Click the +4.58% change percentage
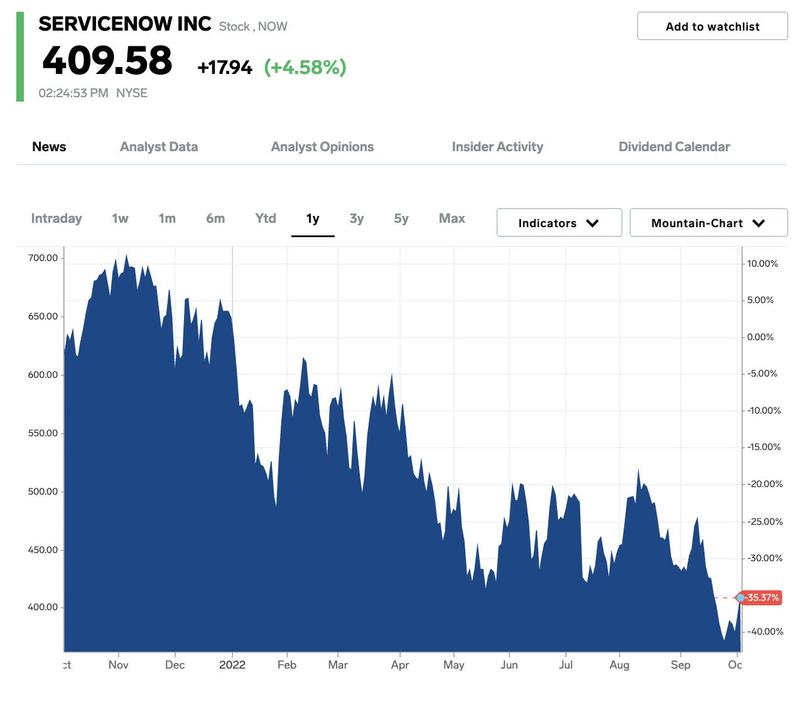Image resolution: width=800 pixels, height=703 pixels. pos(305,67)
